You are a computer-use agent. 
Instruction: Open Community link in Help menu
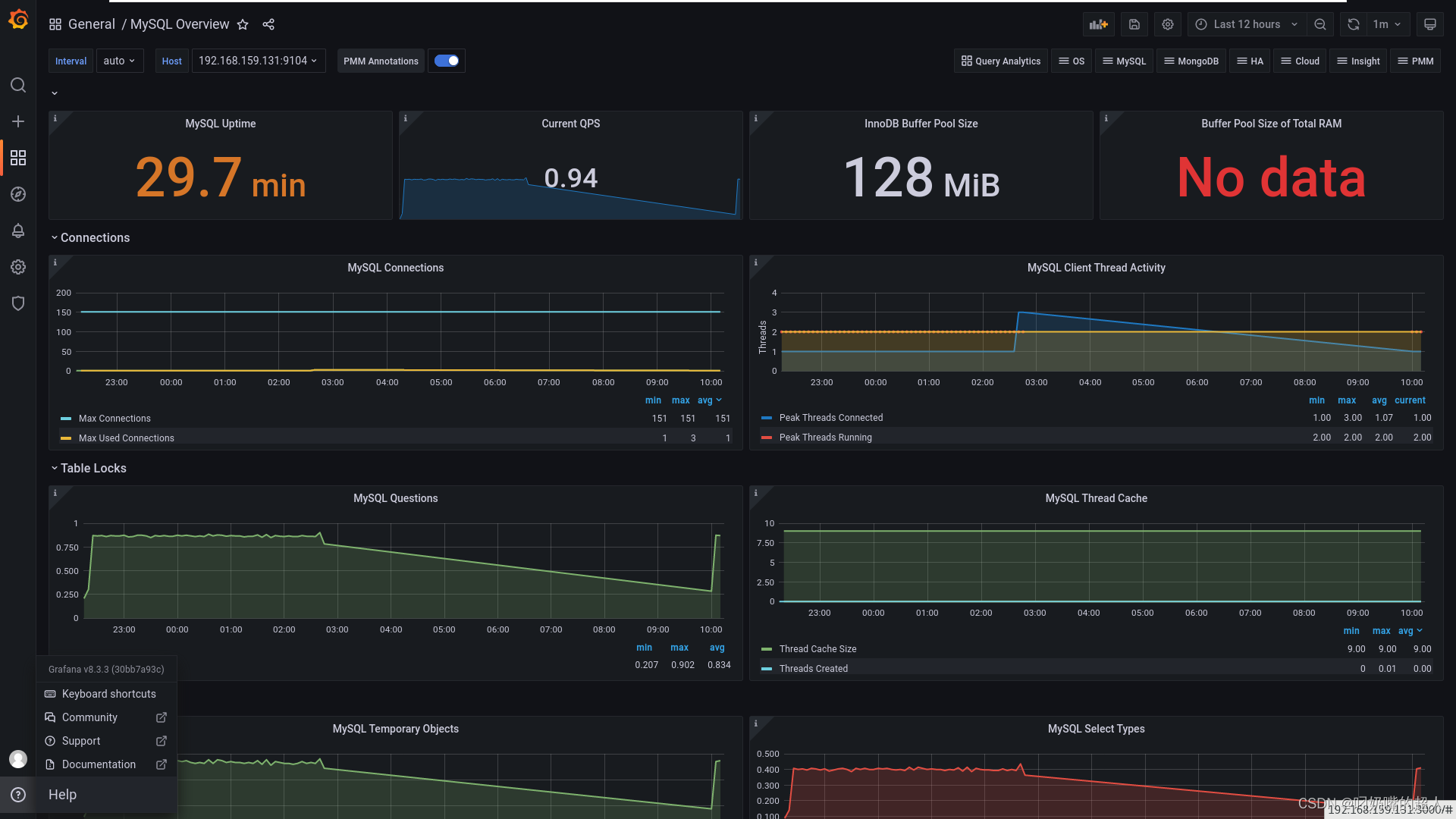click(107, 717)
